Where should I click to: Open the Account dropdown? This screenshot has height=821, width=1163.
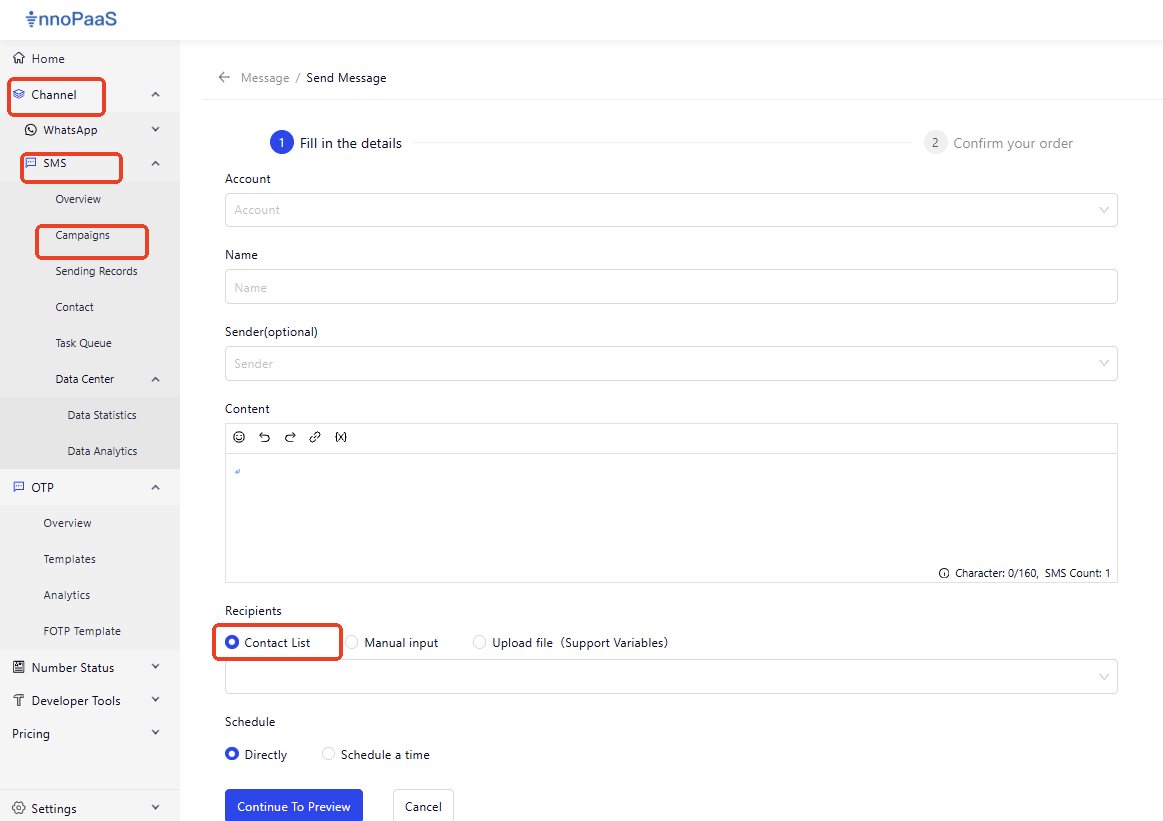pos(670,210)
